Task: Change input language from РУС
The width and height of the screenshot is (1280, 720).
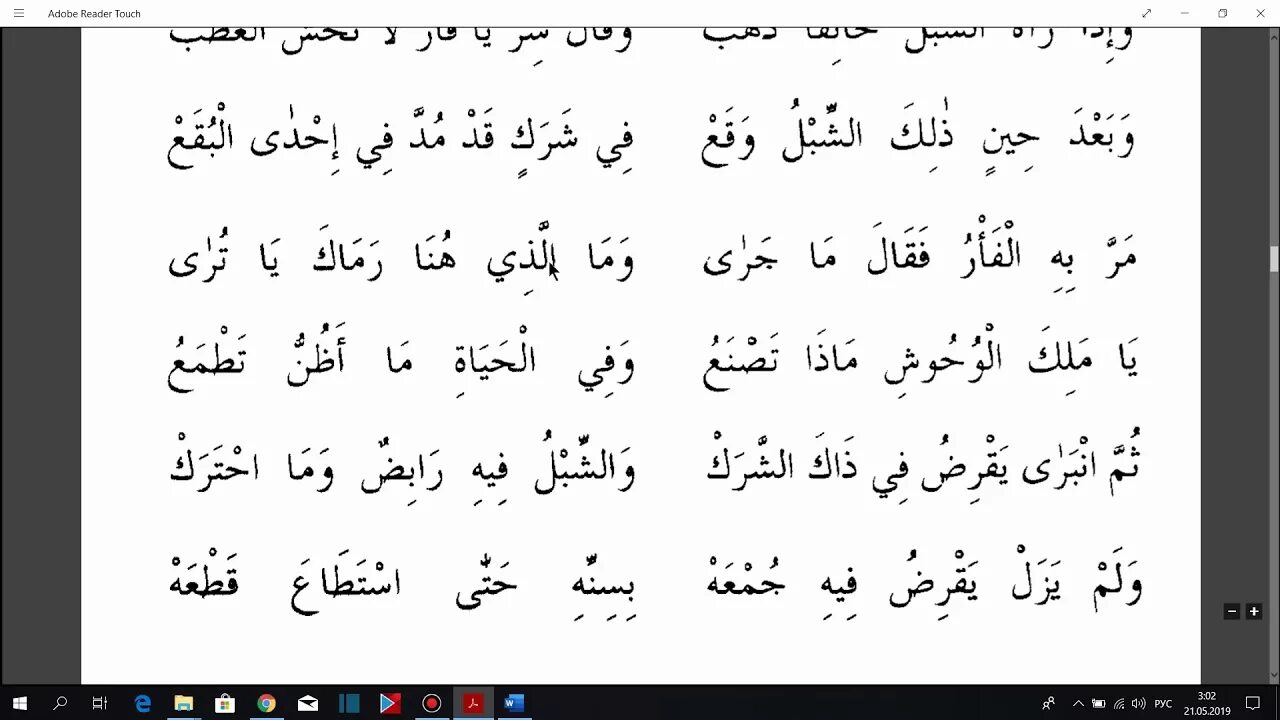Action: tap(1163, 703)
